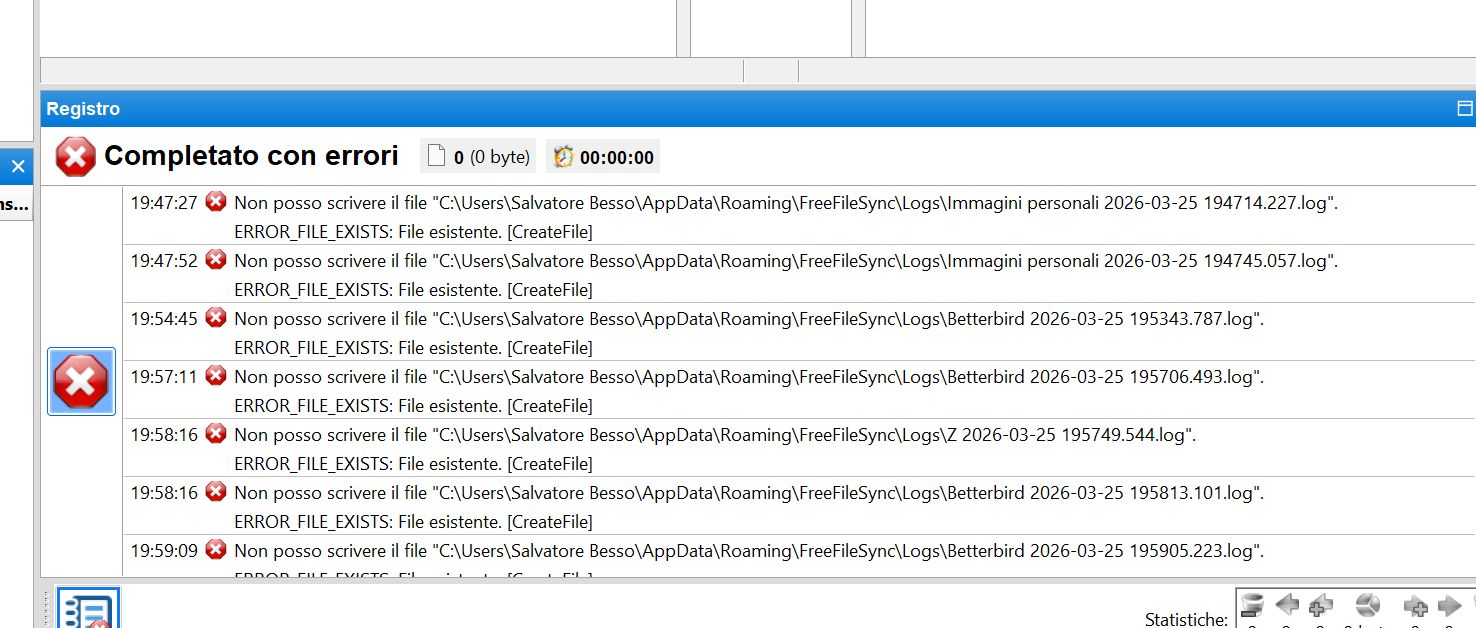This screenshot has width=1476, height=628.
Task: Click the delete-left statistics icon
Action: pos(1252,606)
